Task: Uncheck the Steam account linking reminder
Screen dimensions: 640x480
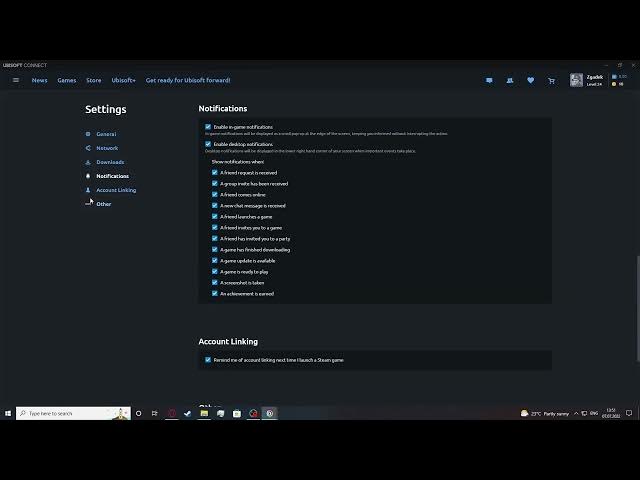Action: click(x=208, y=360)
